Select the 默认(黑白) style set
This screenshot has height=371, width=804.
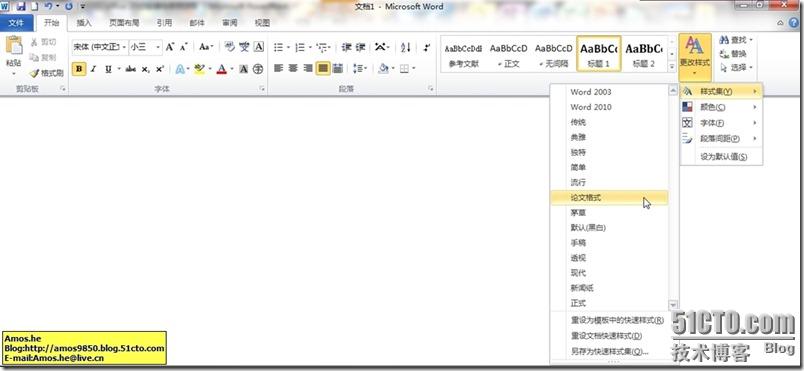(609, 228)
